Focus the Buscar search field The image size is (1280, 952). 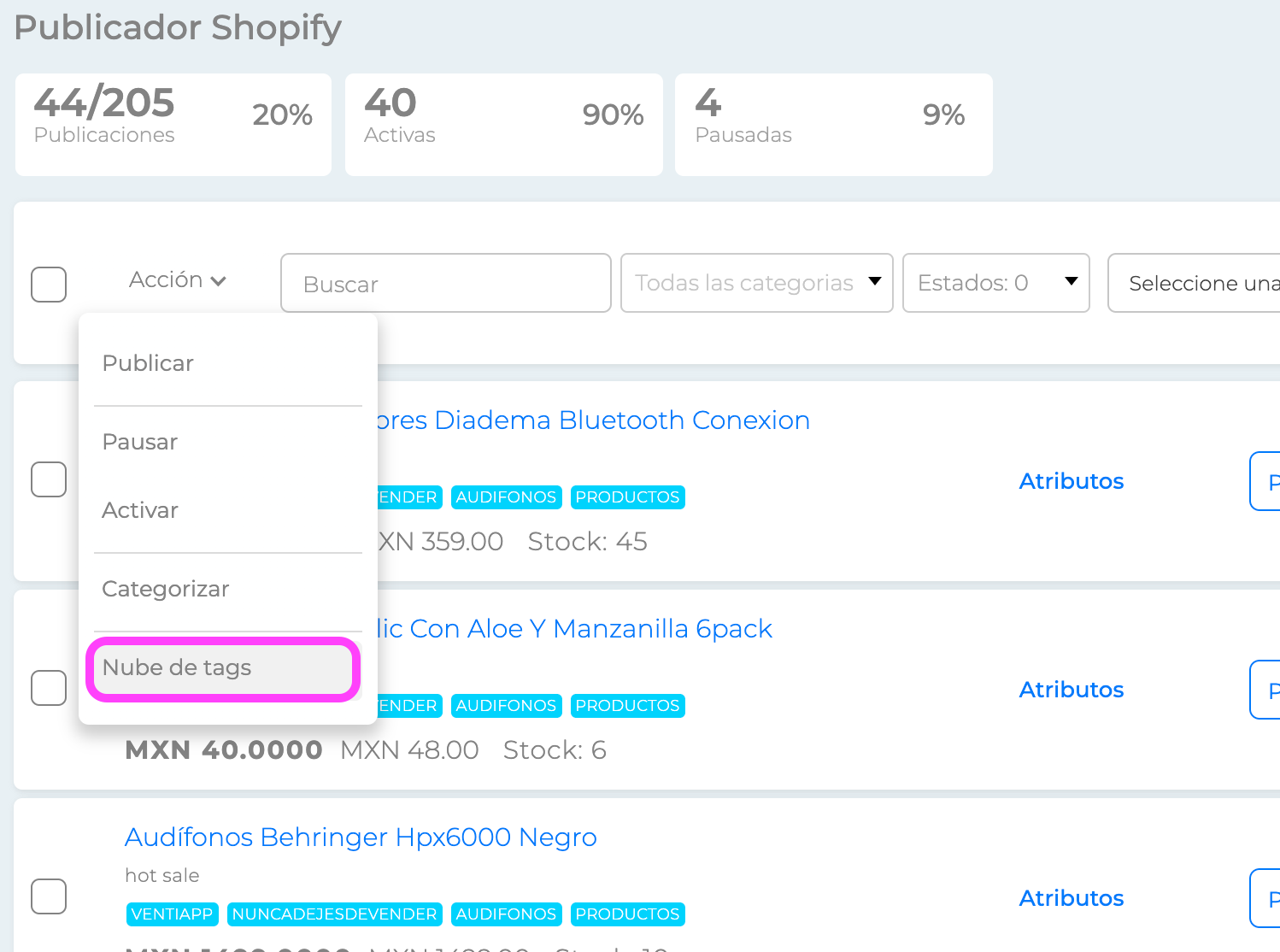[x=446, y=283]
